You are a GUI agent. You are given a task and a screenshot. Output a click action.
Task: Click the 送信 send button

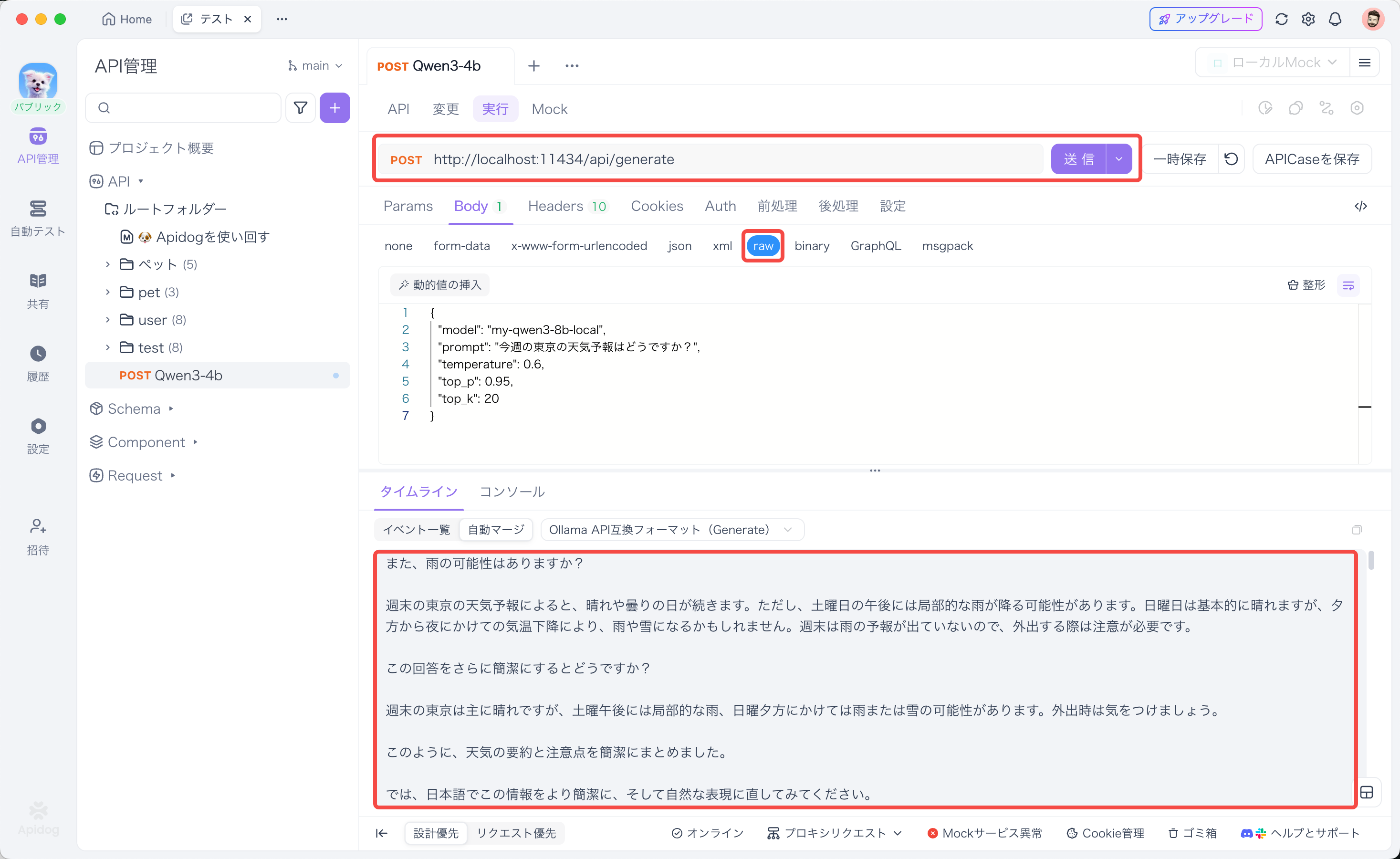(x=1078, y=159)
